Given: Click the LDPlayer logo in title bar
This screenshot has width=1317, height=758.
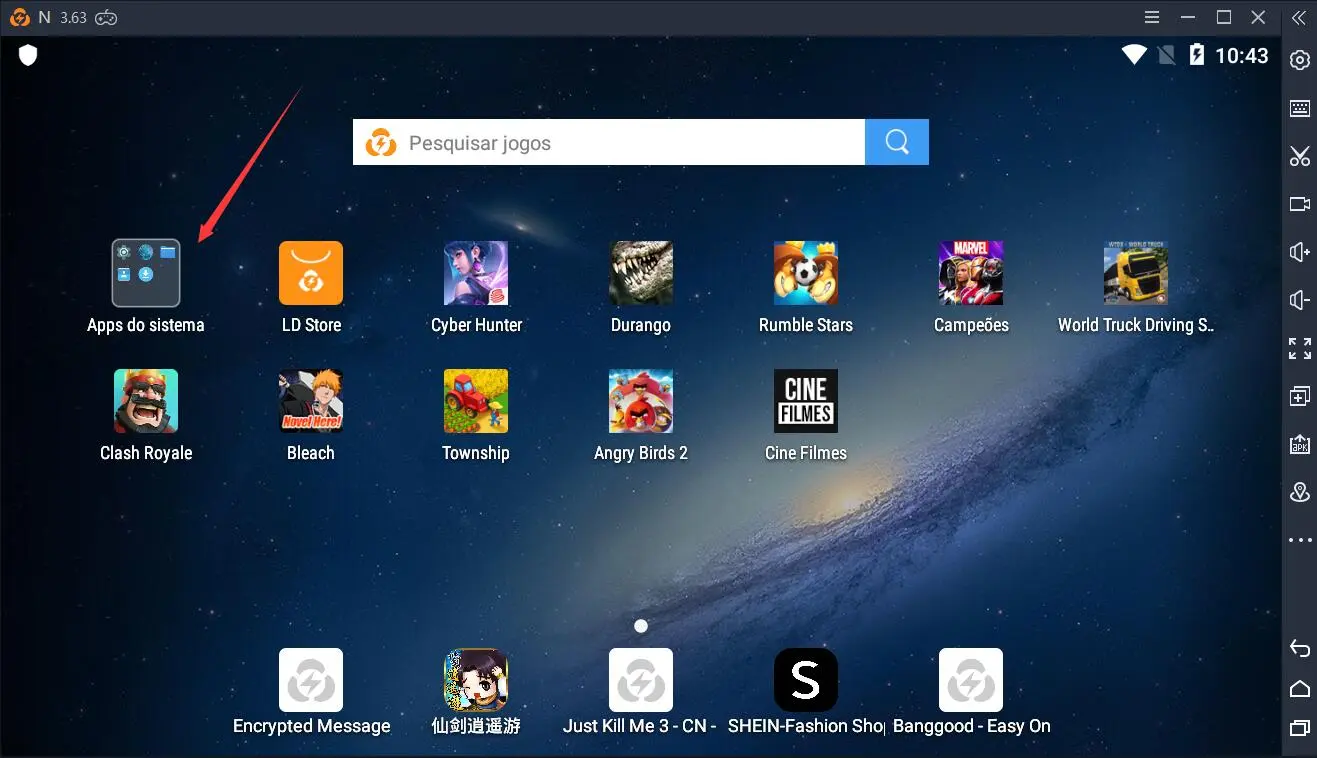Looking at the screenshot, I should pyautogui.click(x=19, y=17).
